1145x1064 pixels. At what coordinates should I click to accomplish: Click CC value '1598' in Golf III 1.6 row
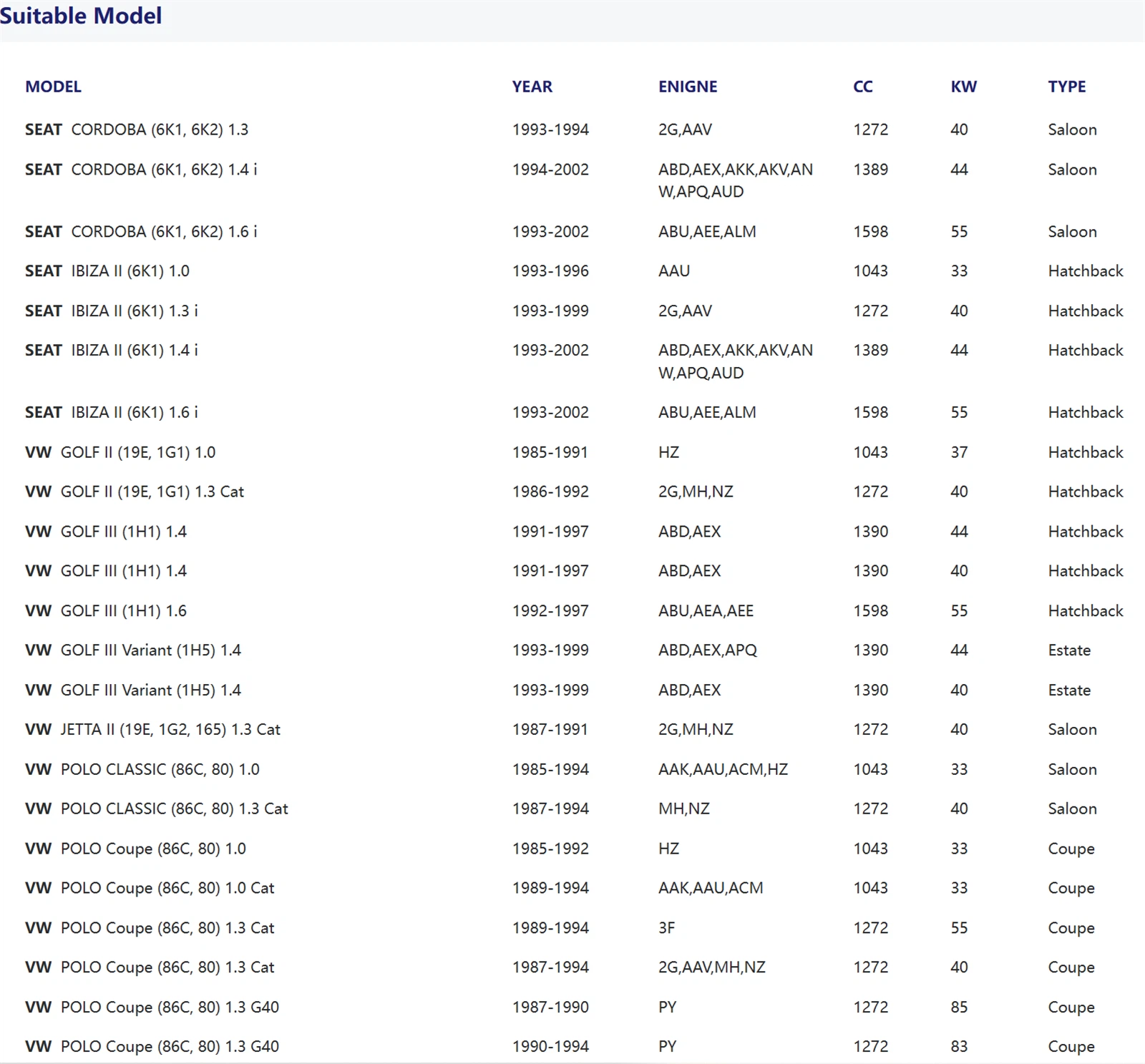(870, 611)
